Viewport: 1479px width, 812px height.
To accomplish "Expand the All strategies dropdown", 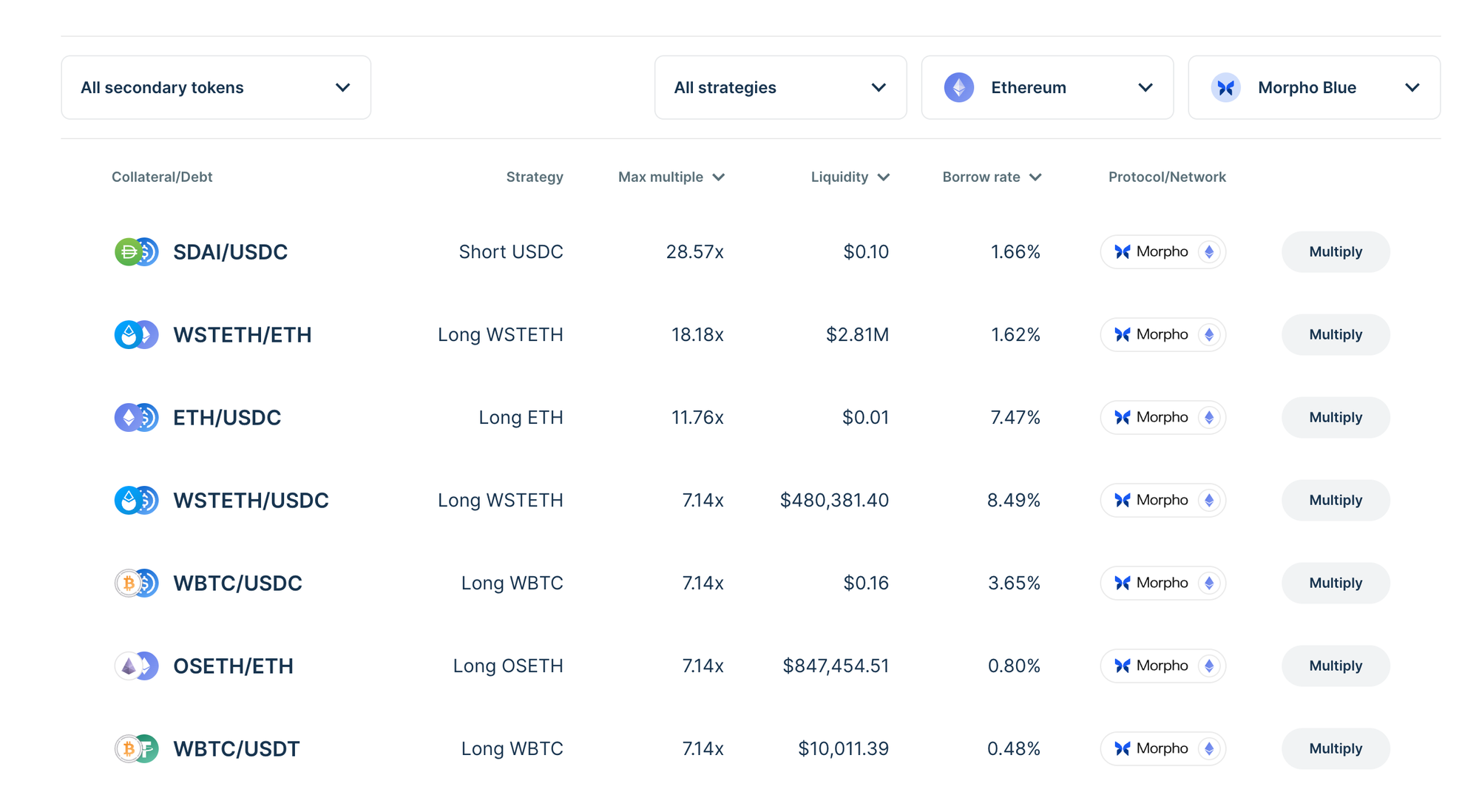I will pos(780,88).
